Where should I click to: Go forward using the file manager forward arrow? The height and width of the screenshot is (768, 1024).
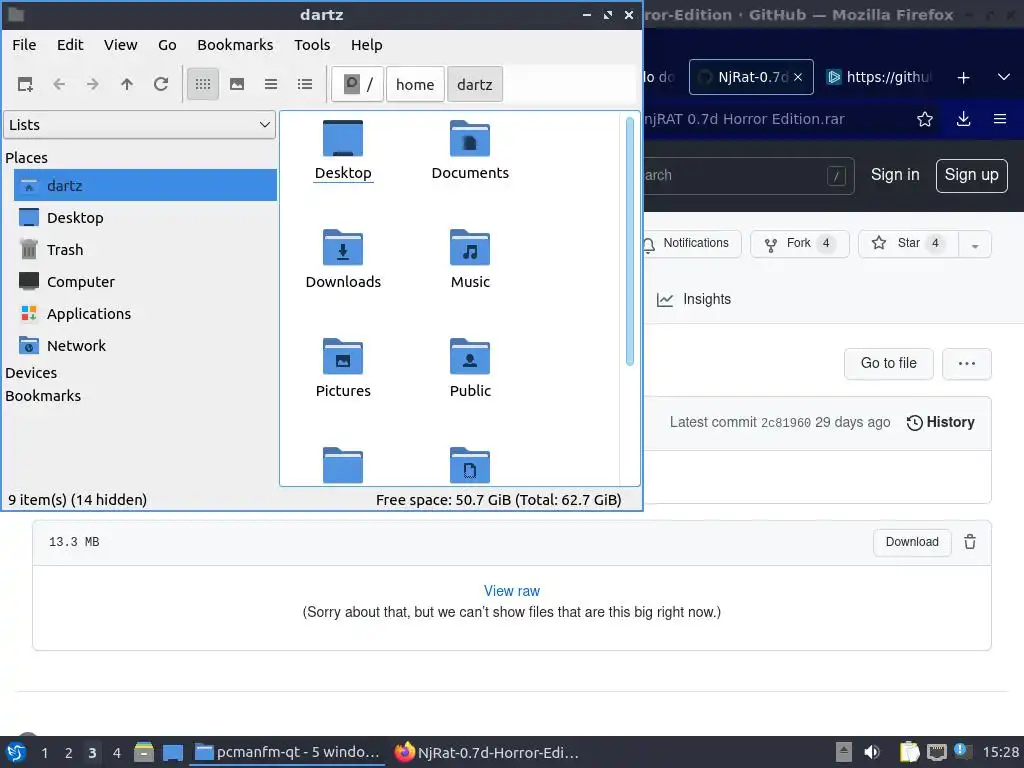93,84
